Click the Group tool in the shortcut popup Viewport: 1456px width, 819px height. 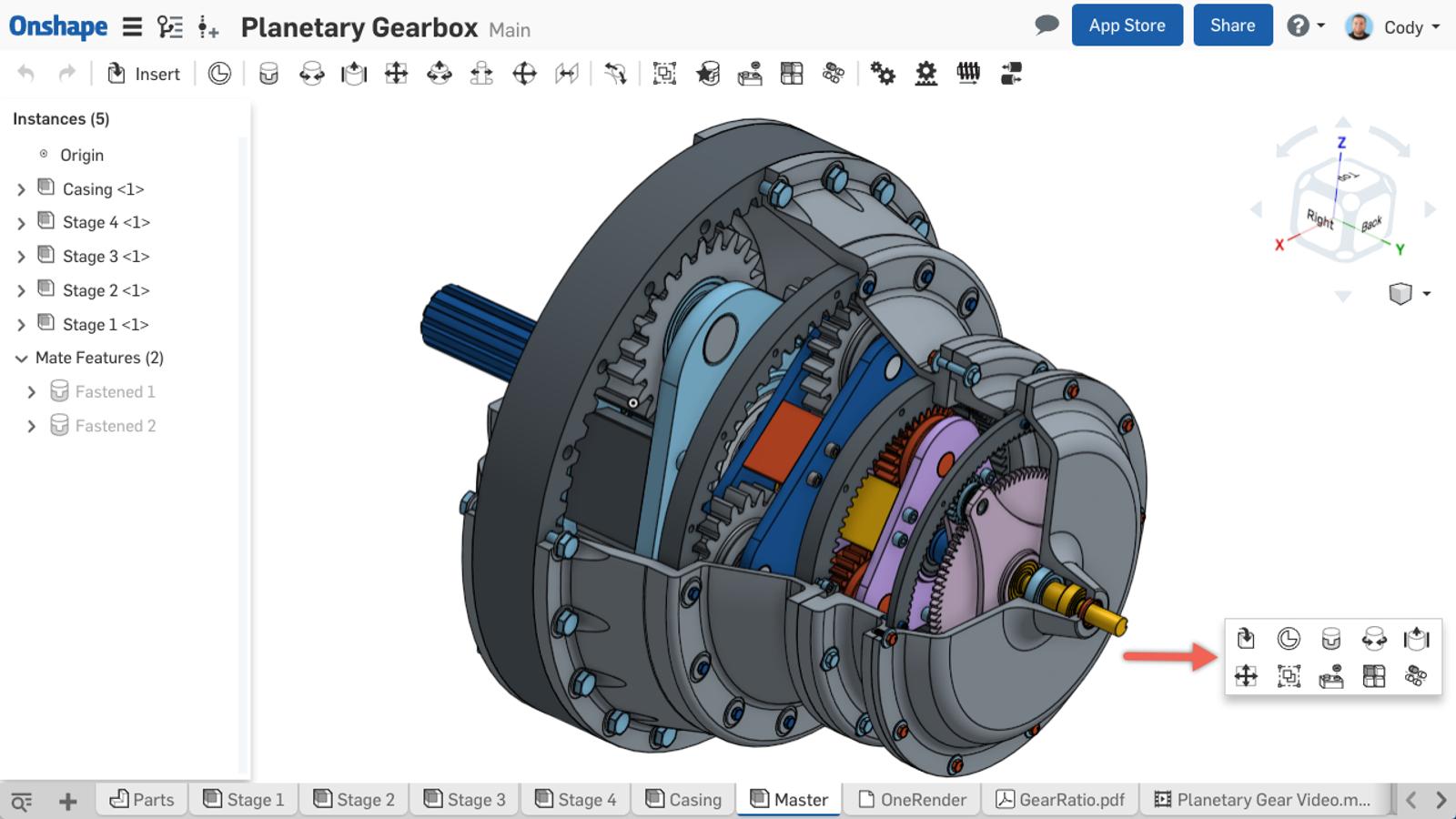pyautogui.click(x=1289, y=676)
